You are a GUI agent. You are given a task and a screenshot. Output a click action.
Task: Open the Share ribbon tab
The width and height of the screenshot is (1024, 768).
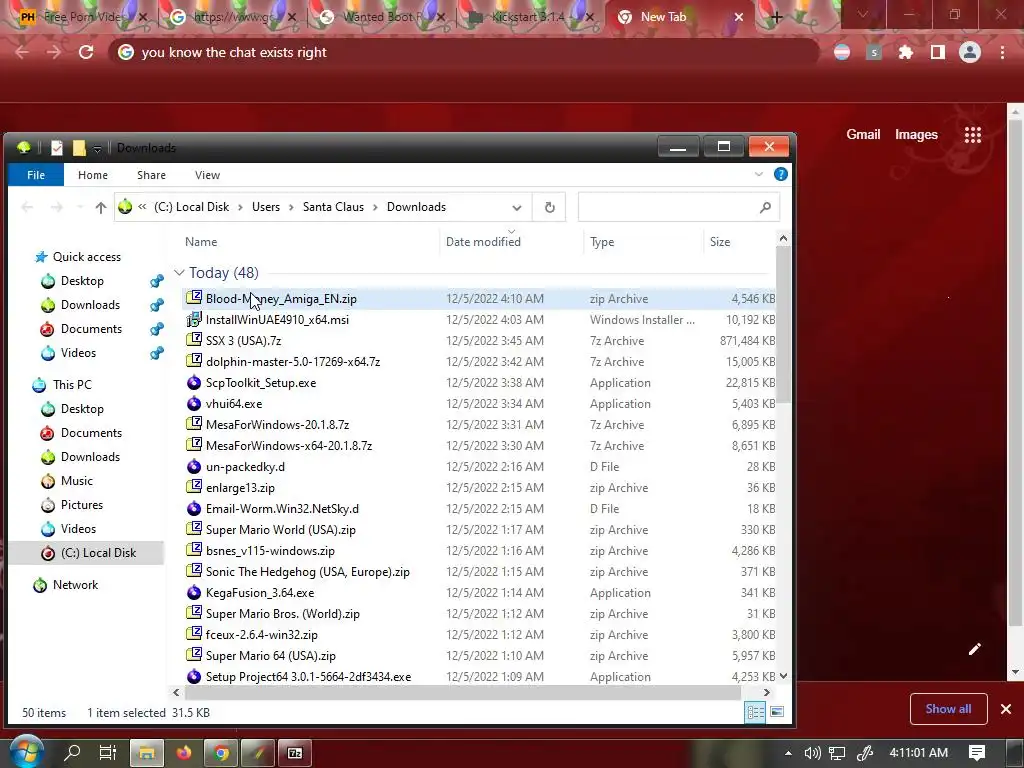pos(151,175)
